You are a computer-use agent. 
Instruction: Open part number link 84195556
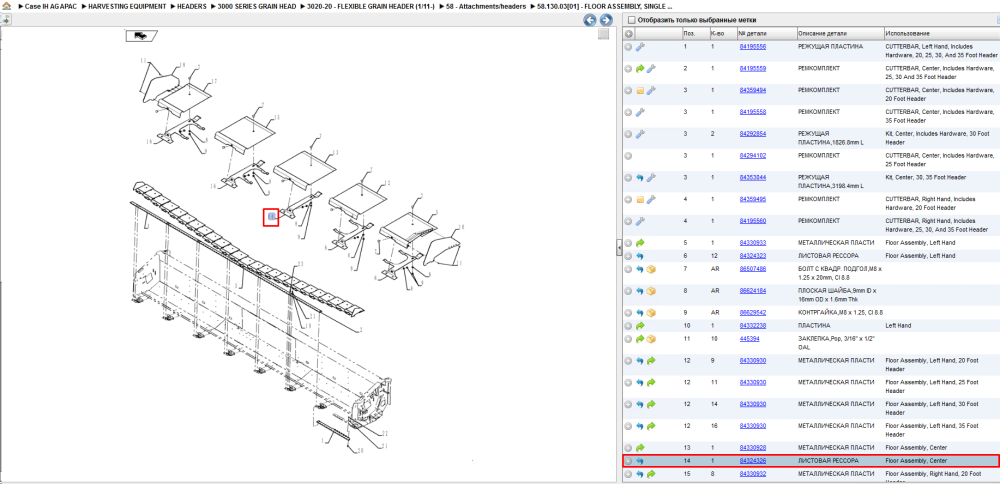click(x=753, y=47)
